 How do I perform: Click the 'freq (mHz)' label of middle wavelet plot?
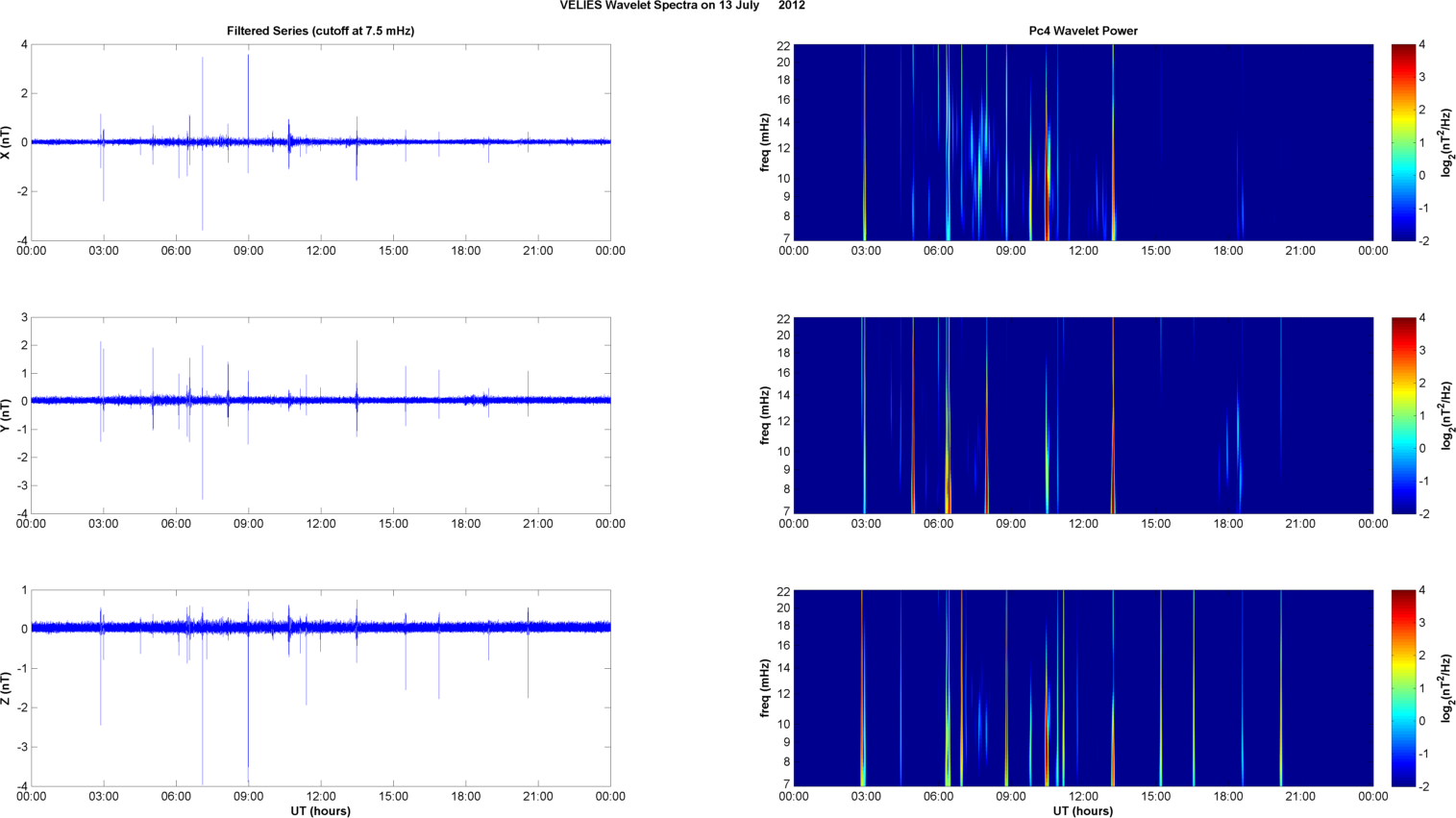[765, 415]
